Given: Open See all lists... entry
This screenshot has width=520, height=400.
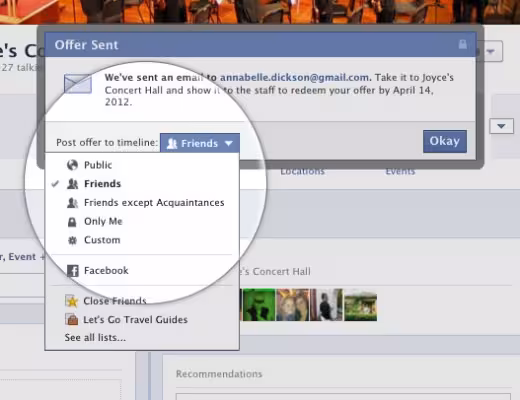Looking at the screenshot, I should pyautogui.click(x=95, y=338).
